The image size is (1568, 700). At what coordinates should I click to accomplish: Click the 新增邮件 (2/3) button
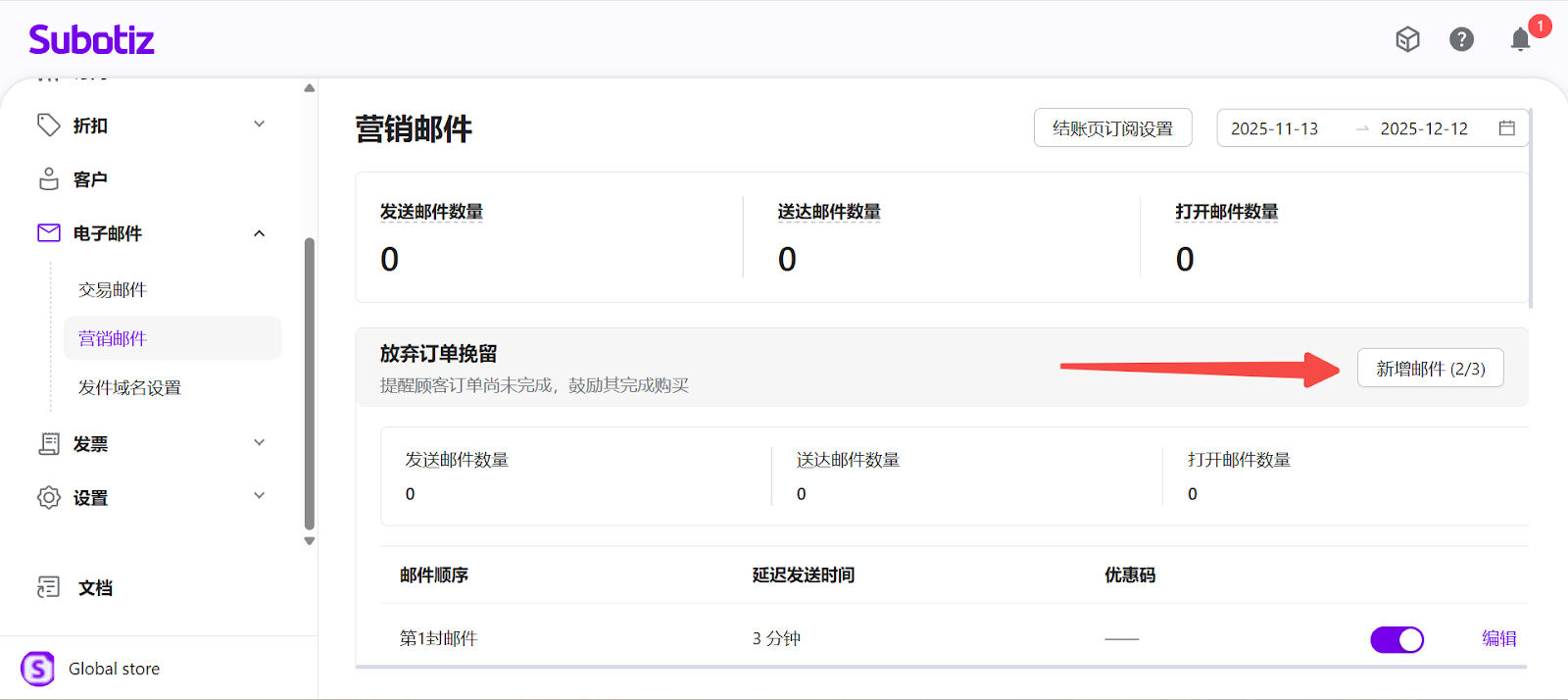[x=1430, y=369]
